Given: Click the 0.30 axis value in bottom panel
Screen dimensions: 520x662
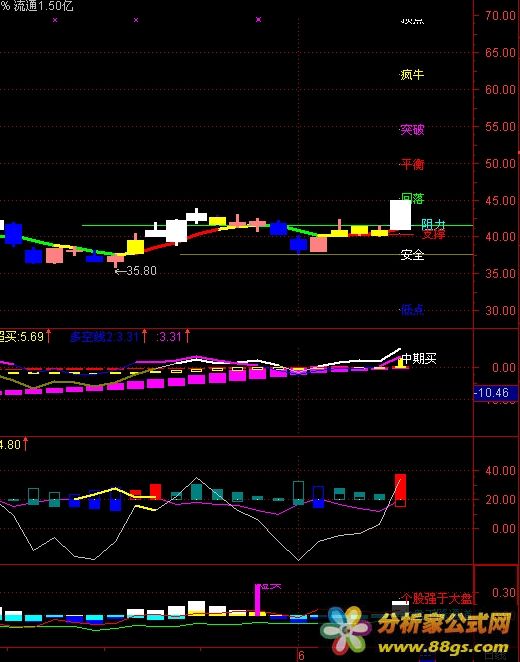Looking at the screenshot, I should click(x=504, y=593).
